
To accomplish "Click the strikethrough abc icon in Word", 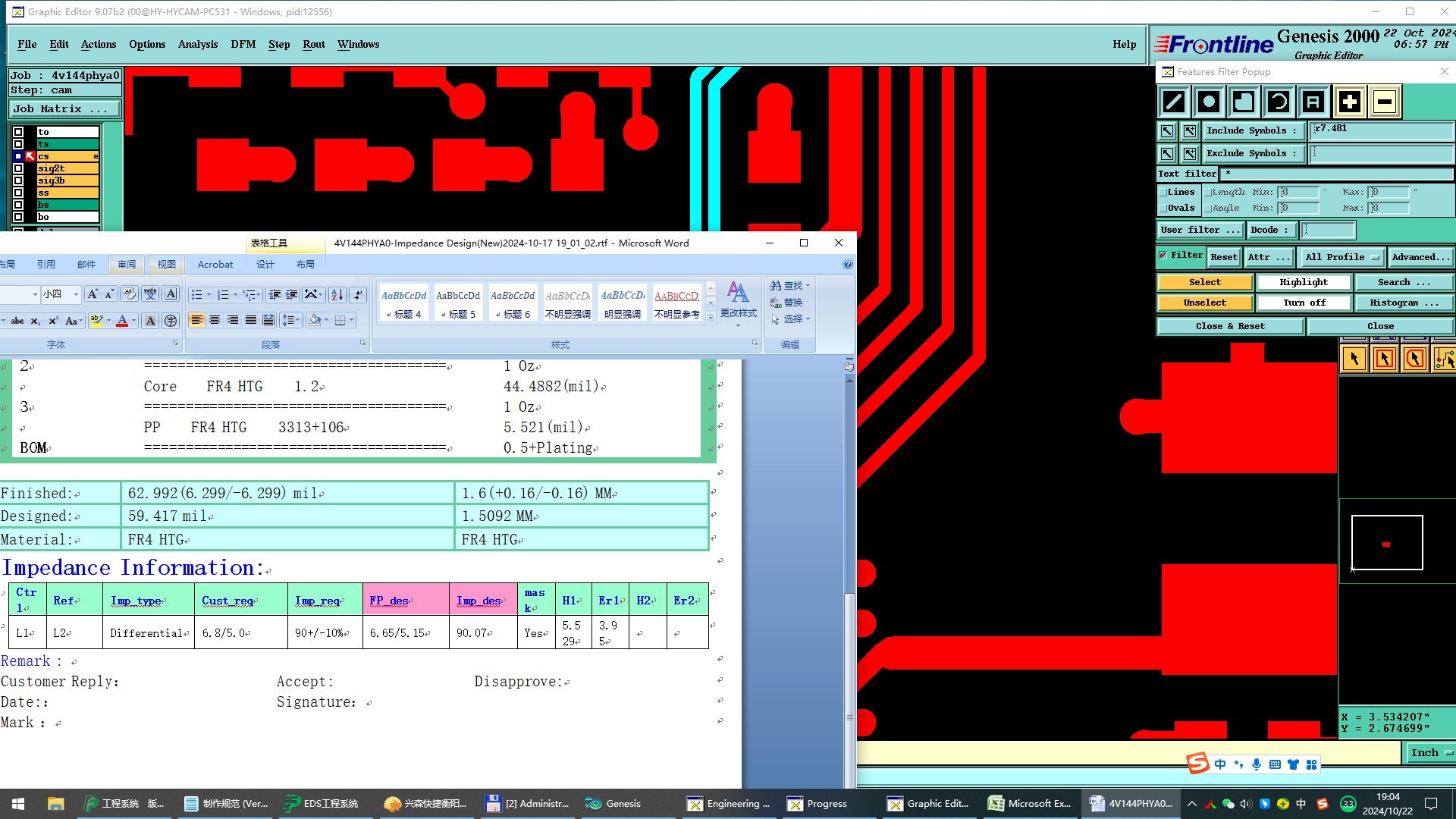I will click(x=17, y=321).
